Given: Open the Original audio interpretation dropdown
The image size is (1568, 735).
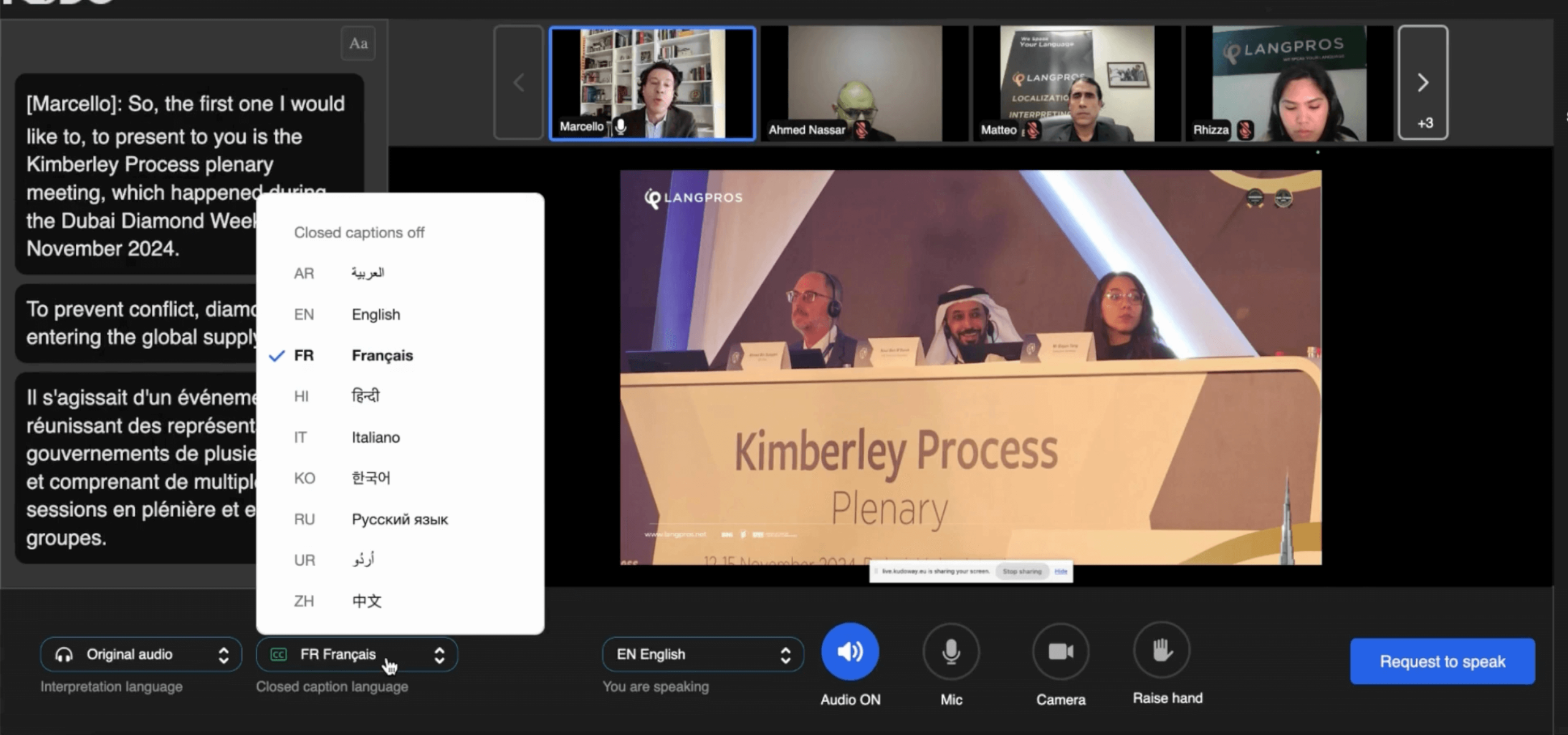Looking at the screenshot, I should pyautogui.click(x=141, y=655).
